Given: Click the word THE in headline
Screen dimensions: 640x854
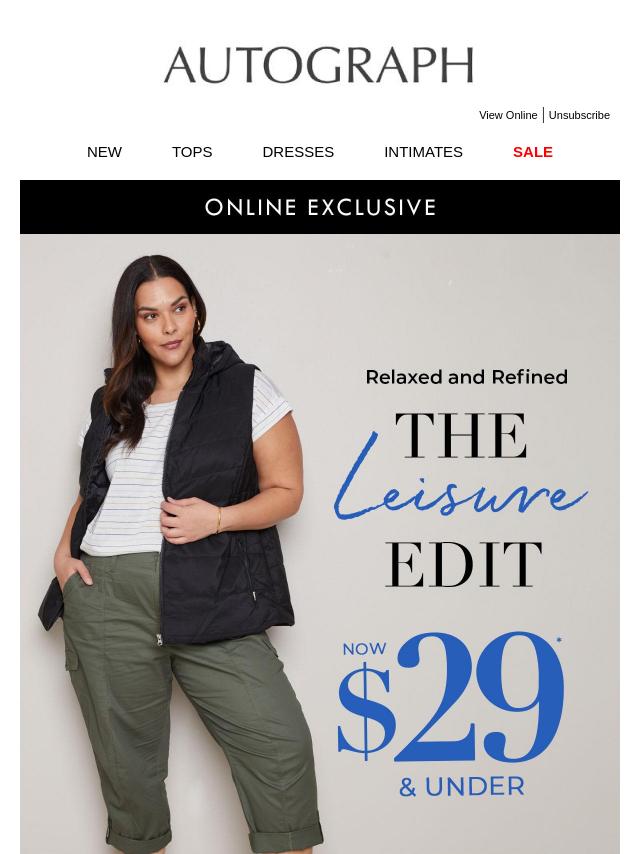Looking at the screenshot, I should (461, 436).
